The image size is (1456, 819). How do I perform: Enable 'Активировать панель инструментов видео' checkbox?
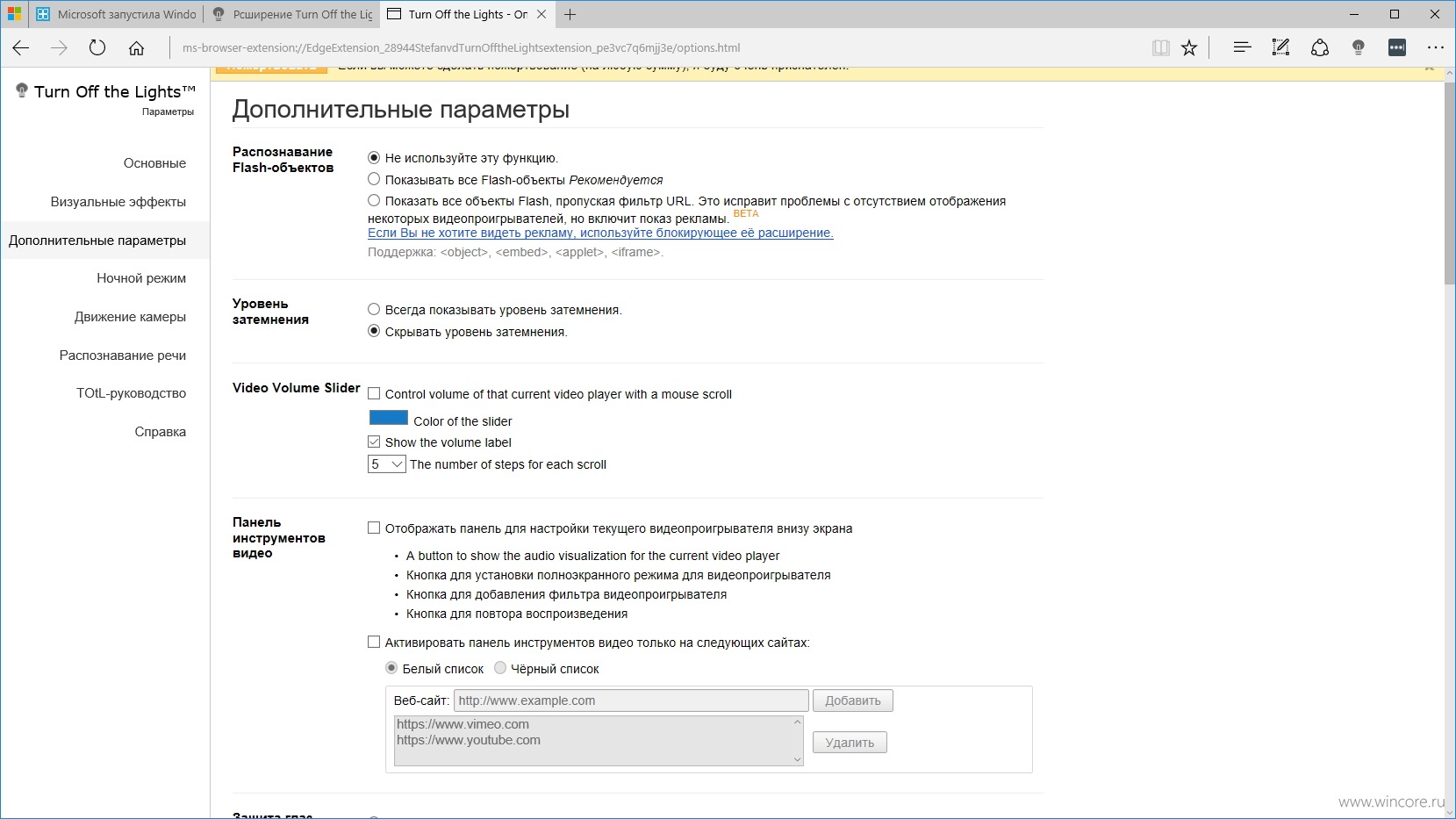click(374, 642)
